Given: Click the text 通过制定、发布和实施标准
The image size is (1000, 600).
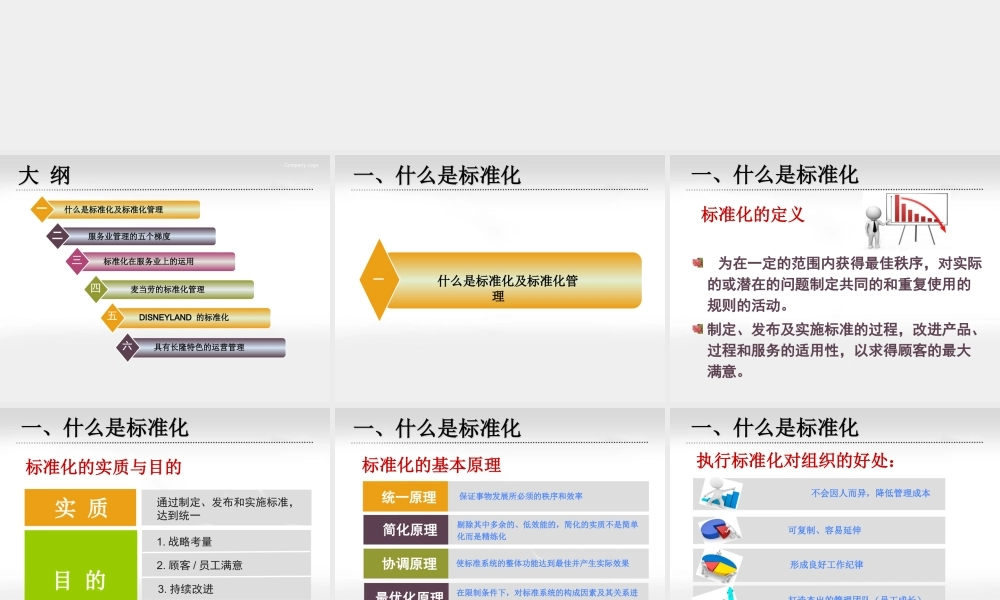Looking at the screenshot, I should coord(224,508).
